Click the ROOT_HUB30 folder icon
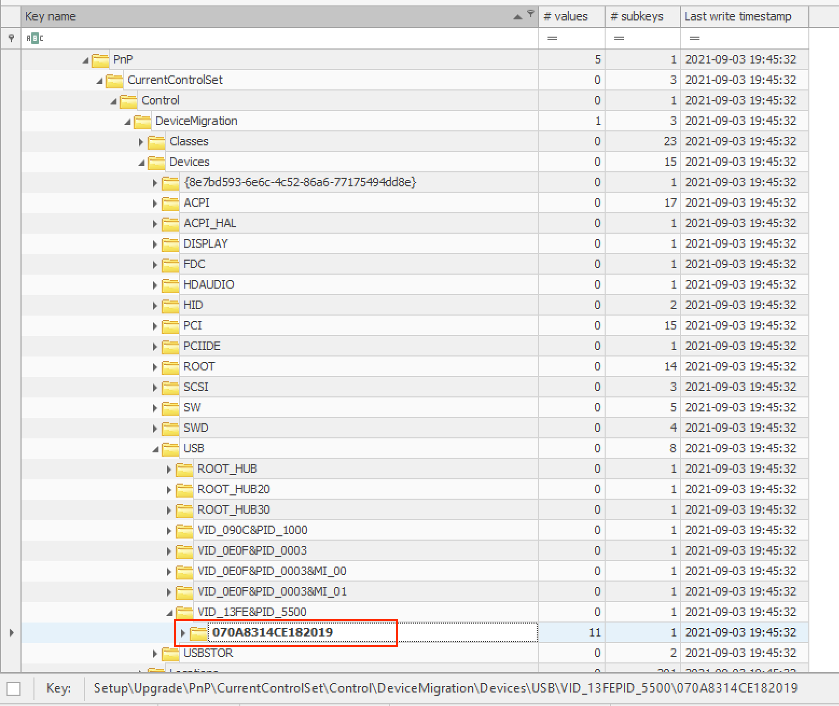The image size is (839, 706). click(x=184, y=510)
